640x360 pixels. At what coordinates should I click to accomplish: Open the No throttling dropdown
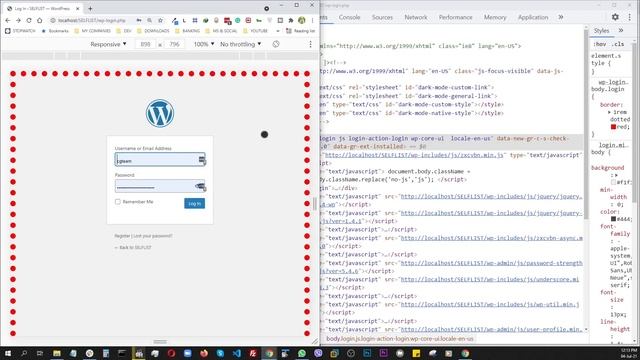240,44
